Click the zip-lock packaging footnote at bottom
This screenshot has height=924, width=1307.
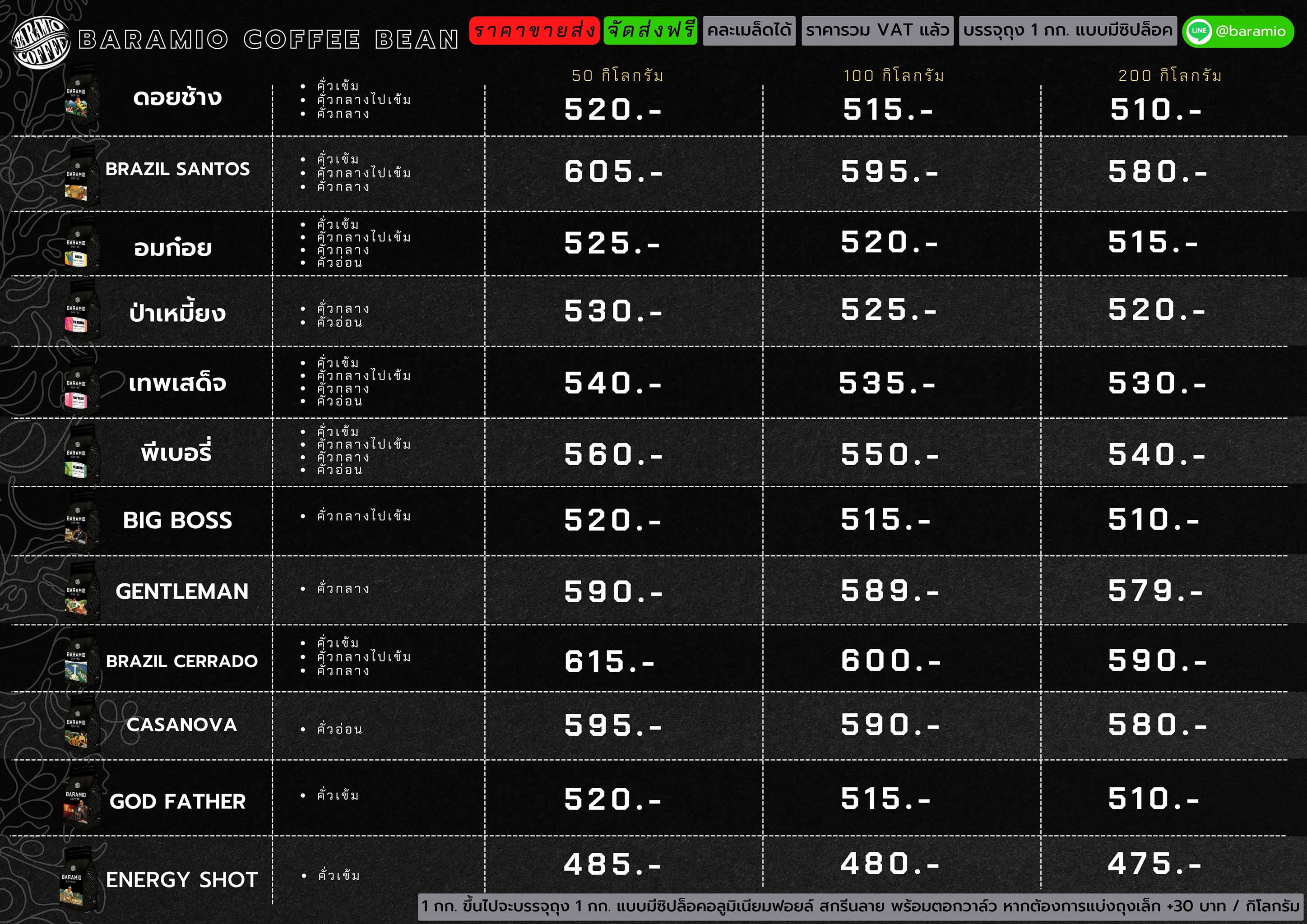click(x=861, y=906)
